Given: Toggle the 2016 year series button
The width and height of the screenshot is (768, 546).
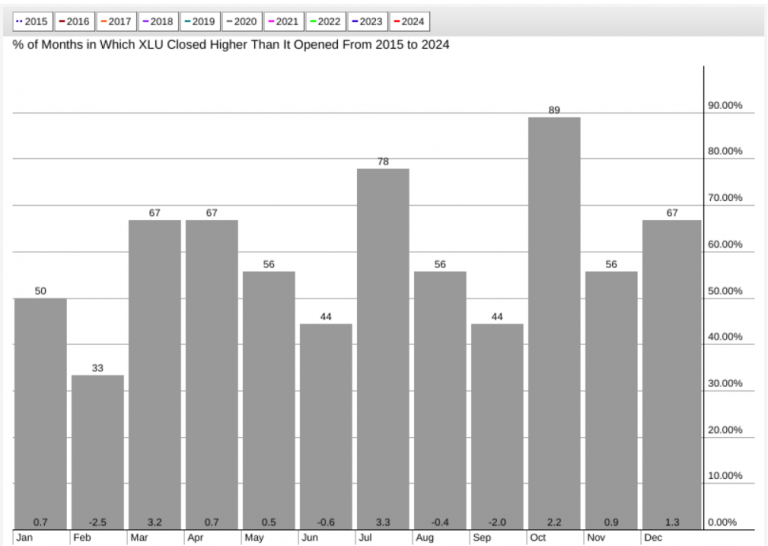Looking at the screenshot, I should coord(74,22).
